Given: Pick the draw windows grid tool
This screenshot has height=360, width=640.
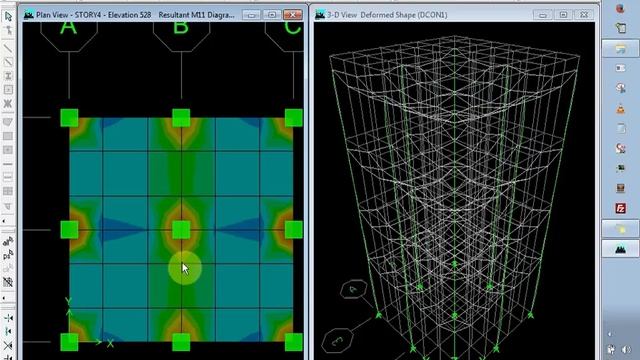Looking at the screenshot, I should point(8,191).
